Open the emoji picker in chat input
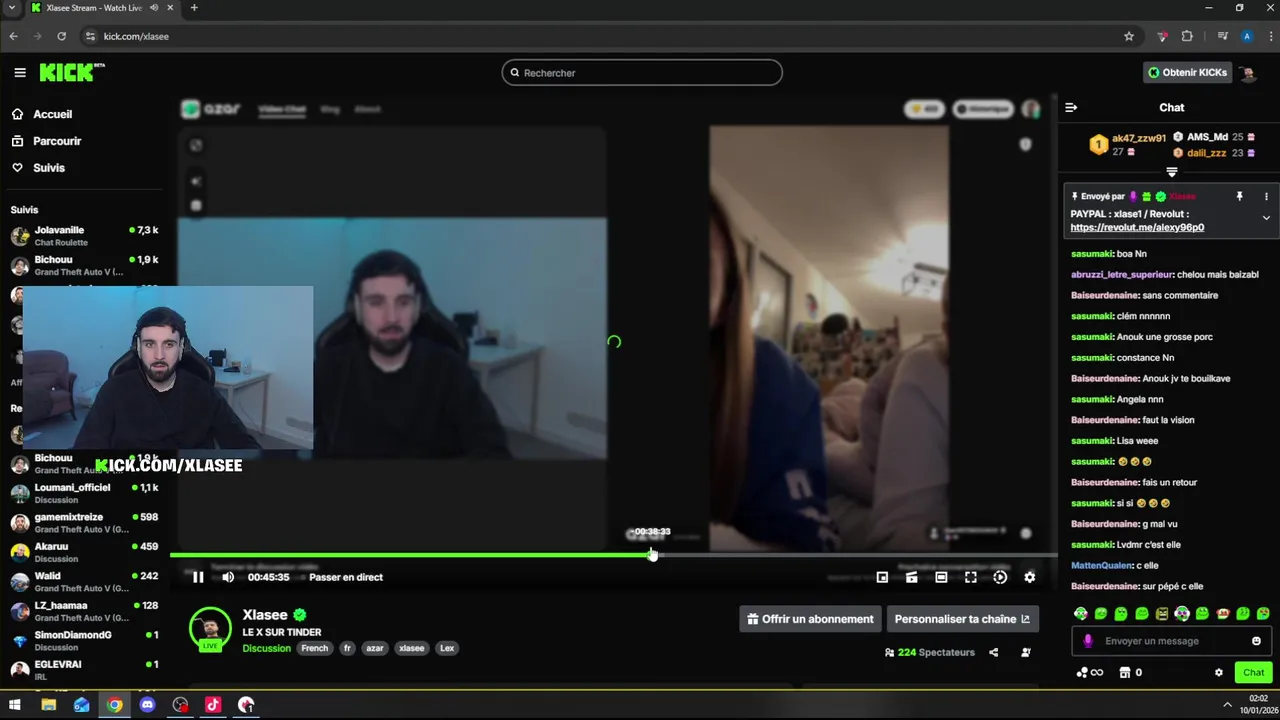This screenshot has width=1280, height=720. [1257, 641]
